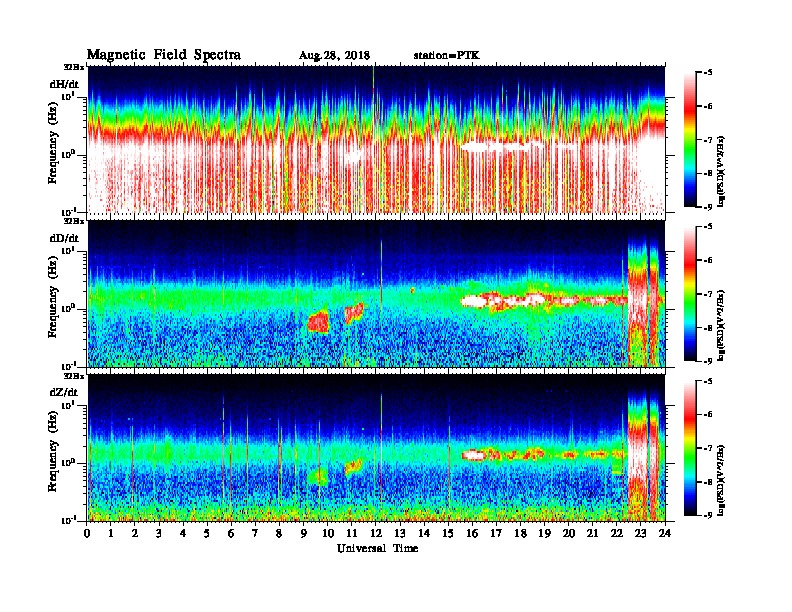Click the hour 20 tick label

[569, 534]
